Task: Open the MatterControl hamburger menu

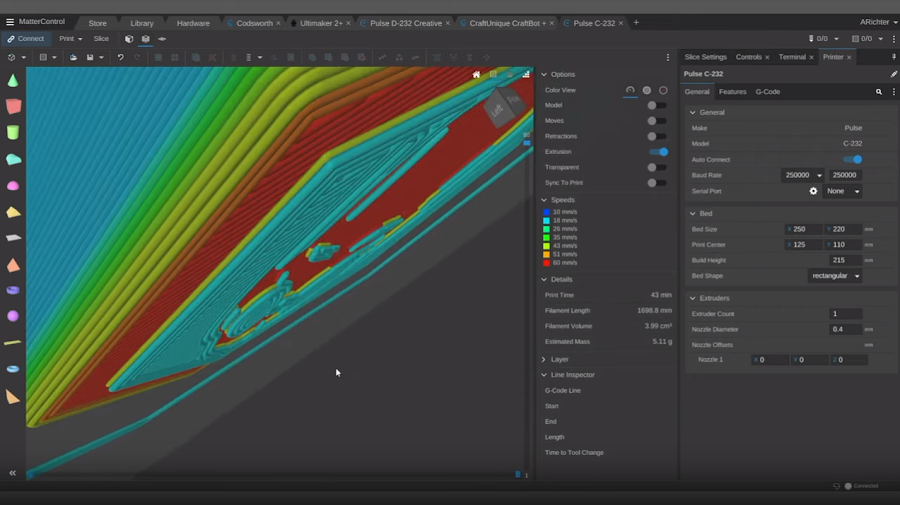Action: [x=10, y=22]
